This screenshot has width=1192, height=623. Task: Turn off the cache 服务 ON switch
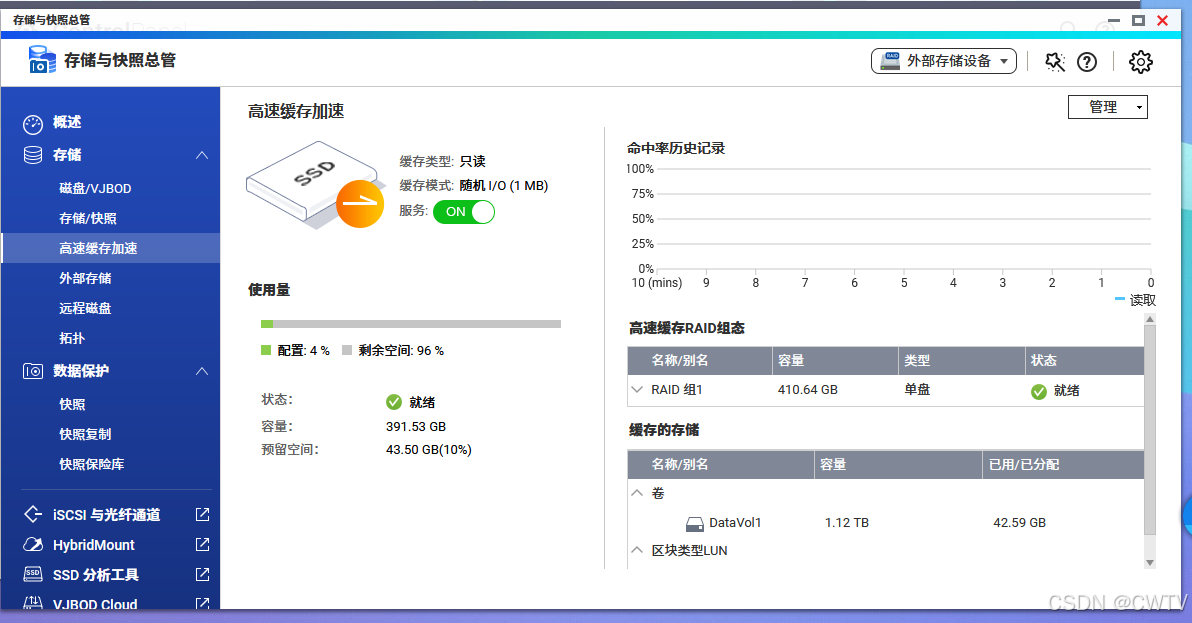pyautogui.click(x=464, y=212)
